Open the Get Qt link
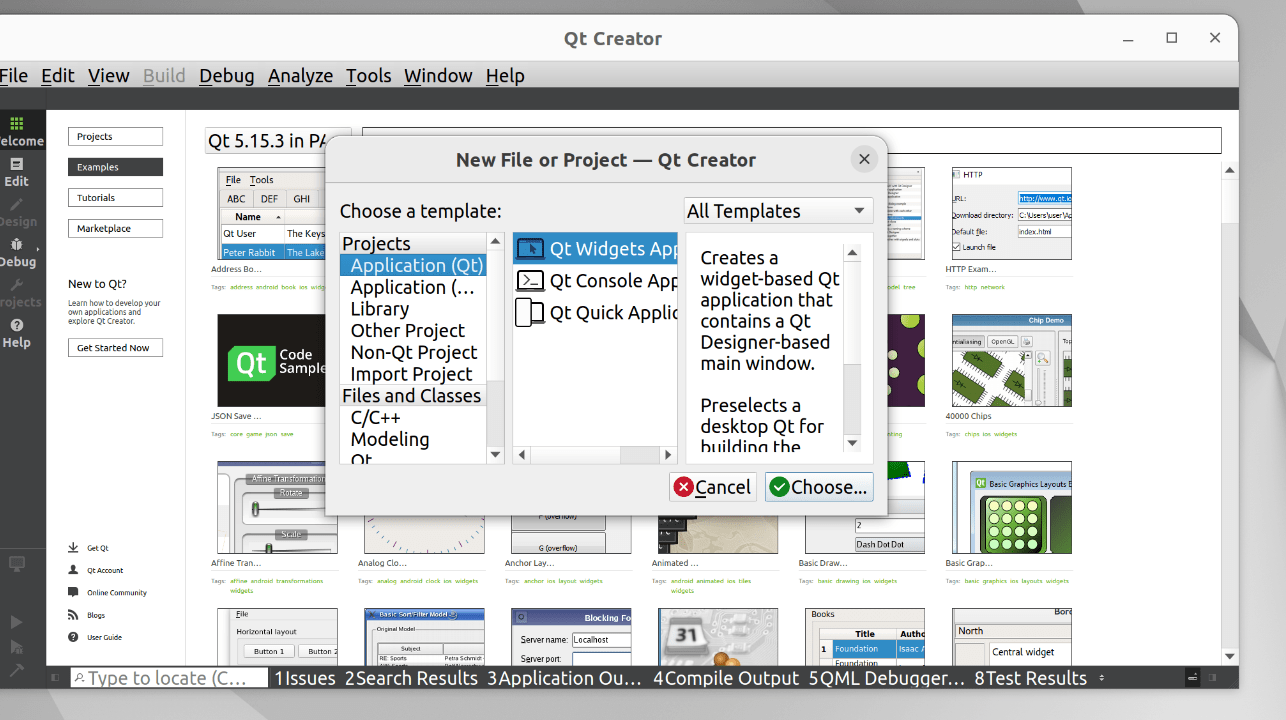This screenshot has height=720, width=1286. (98, 548)
